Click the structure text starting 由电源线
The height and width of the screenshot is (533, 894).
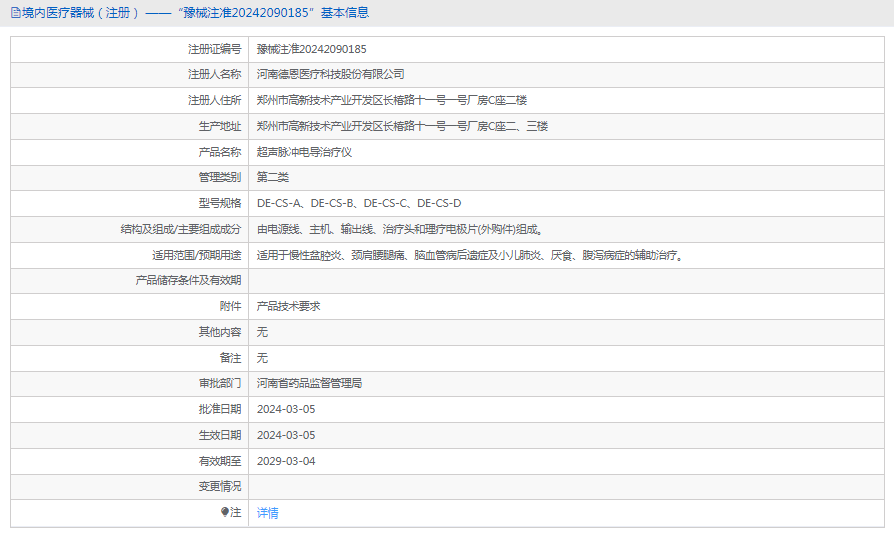pos(400,229)
